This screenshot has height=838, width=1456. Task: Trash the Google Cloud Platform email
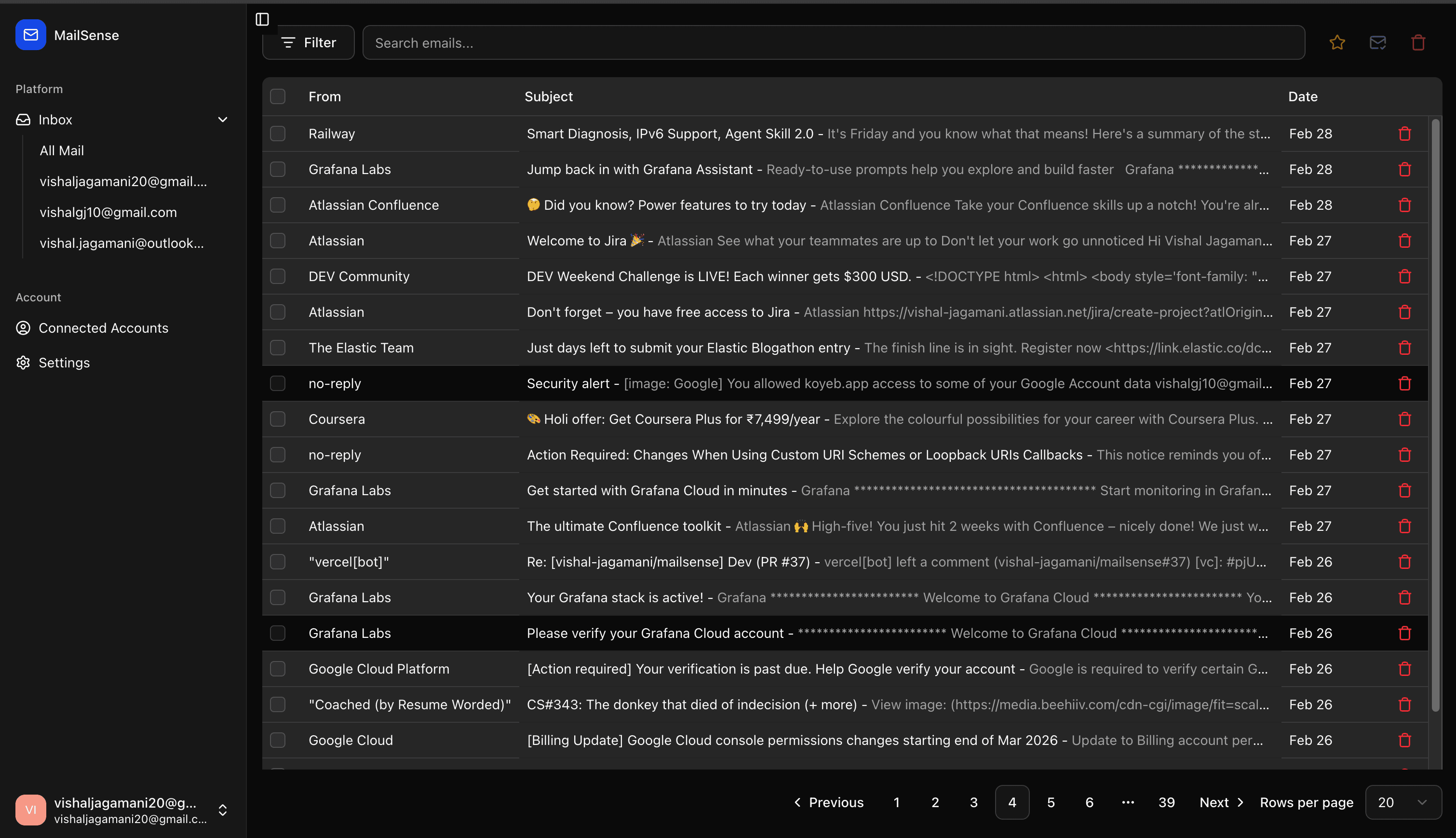point(1404,669)
